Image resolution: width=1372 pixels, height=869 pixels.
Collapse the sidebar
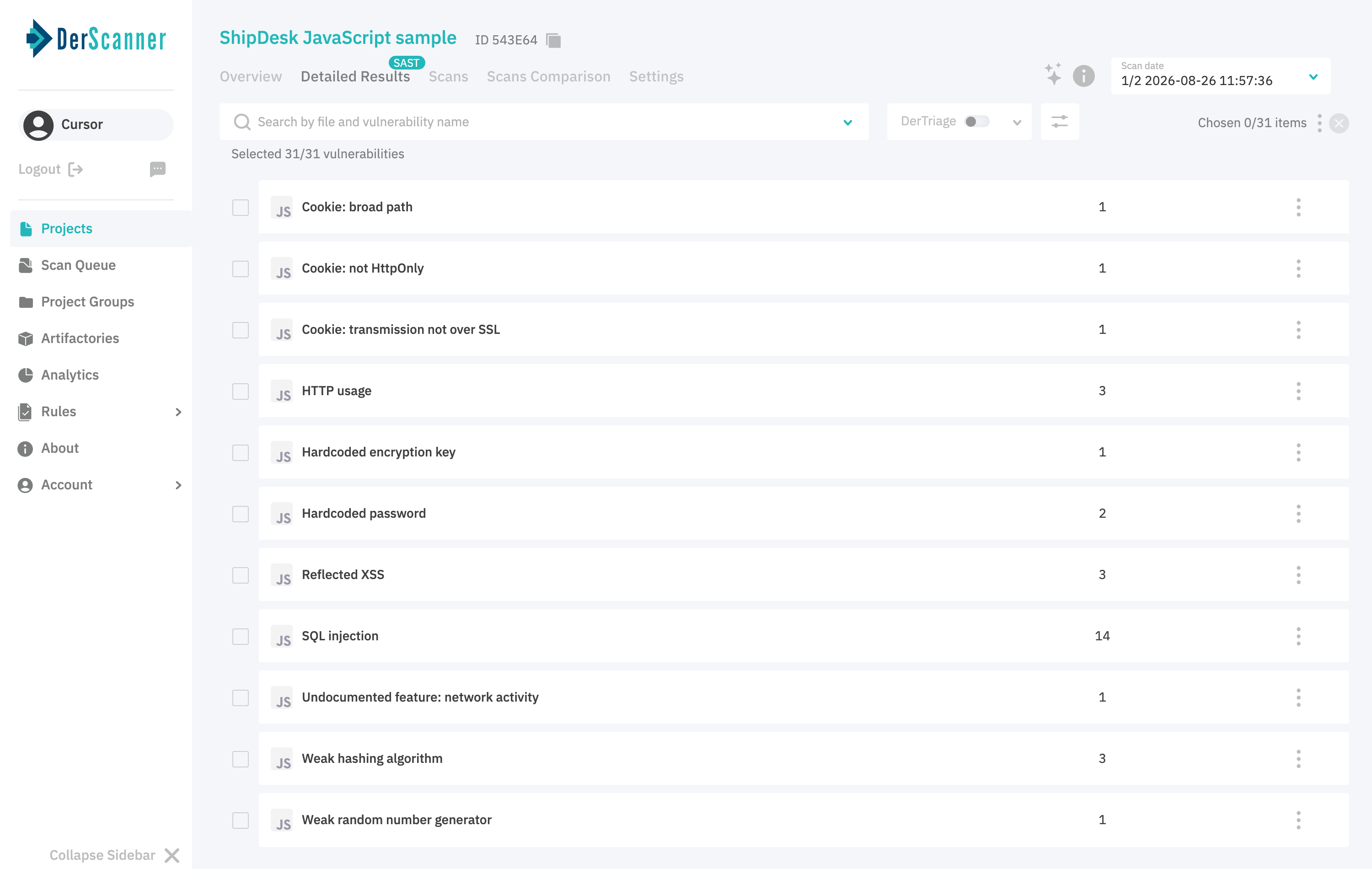(114, 855)
